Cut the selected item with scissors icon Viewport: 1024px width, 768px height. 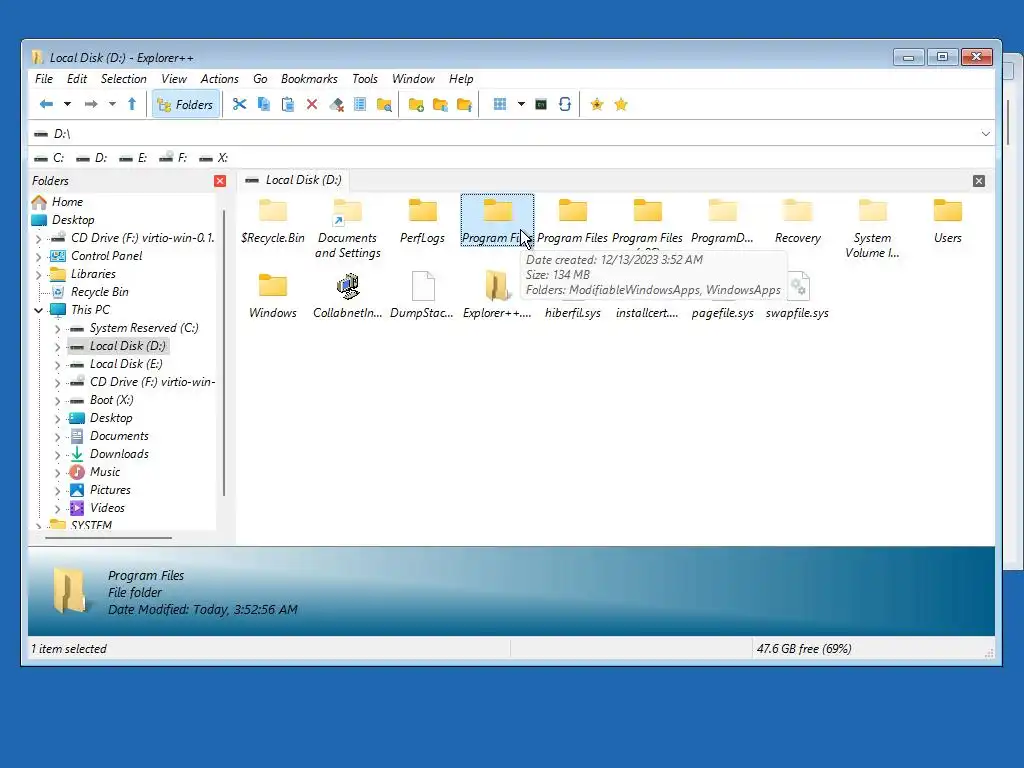tap(239, 104)
